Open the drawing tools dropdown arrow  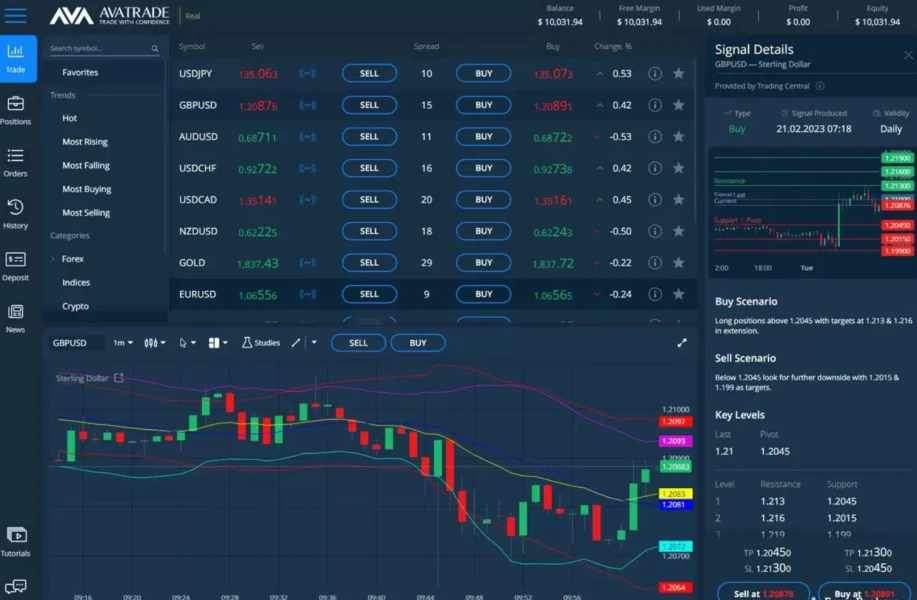[x=314, y=343]
